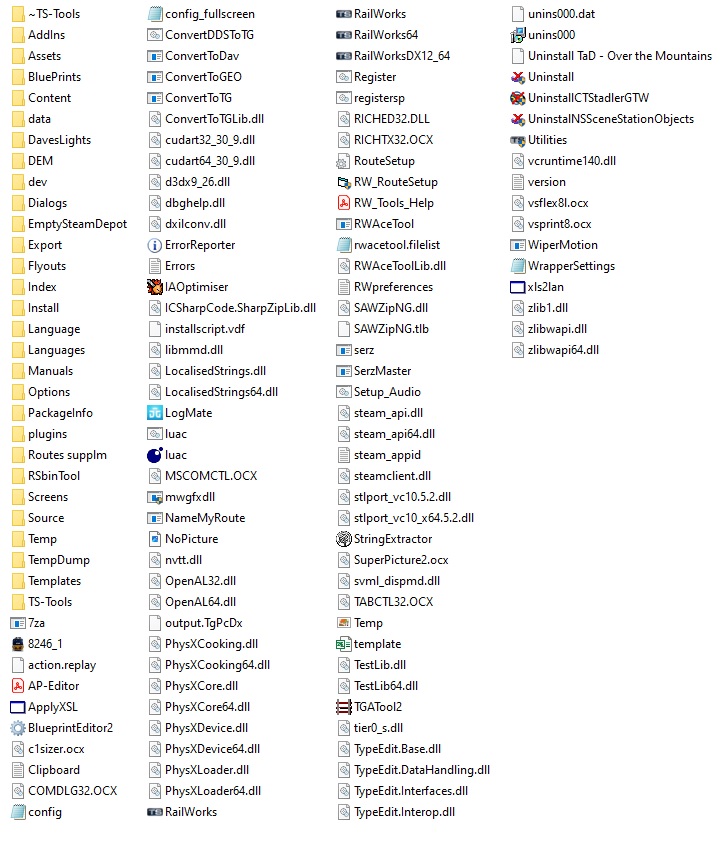Screen dimensions: 722x844
Task: Click the Setup_Audio icon
Action: (344, 392)
